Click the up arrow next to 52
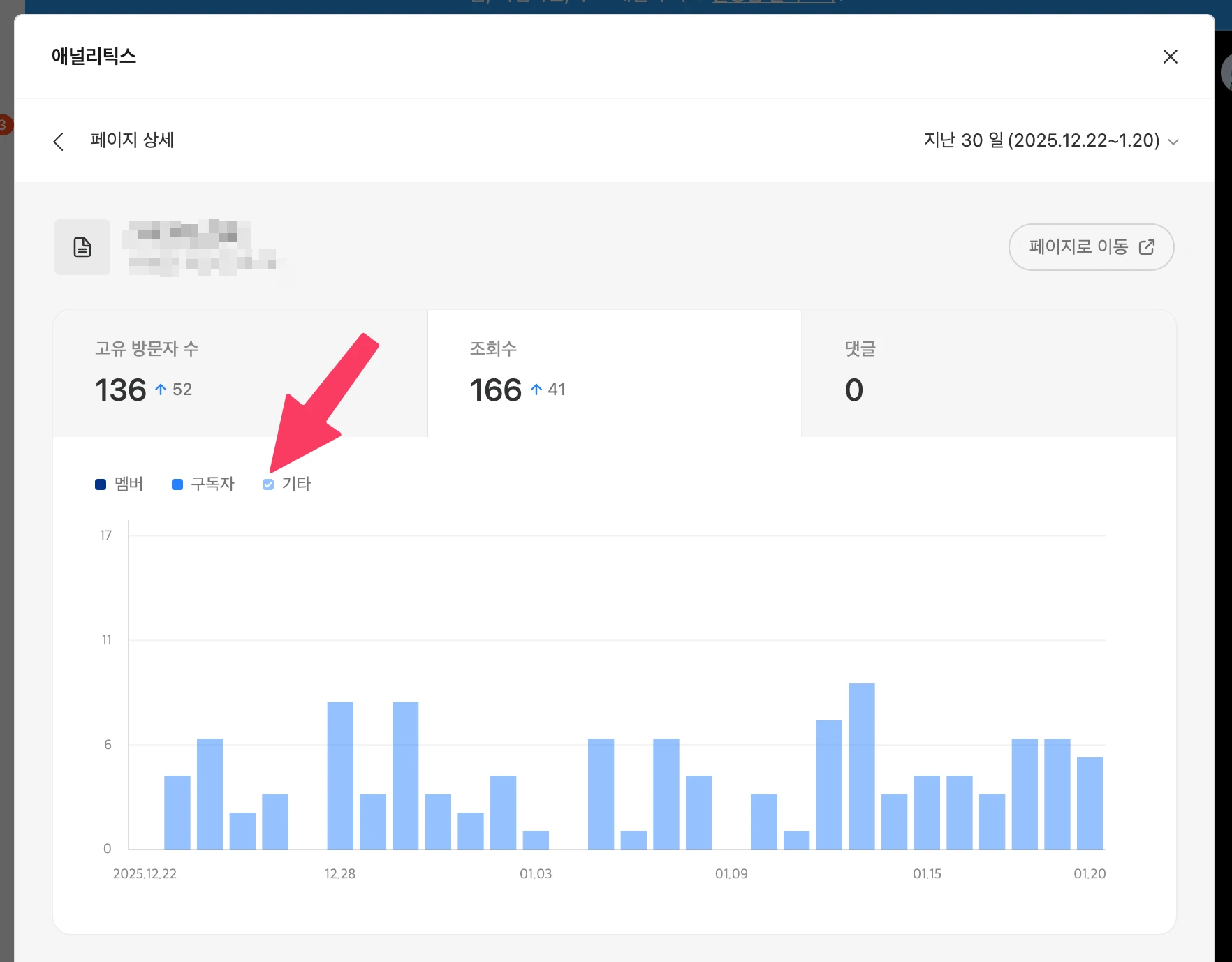Image resolution: width=1232 pixels, height=962 pixels. point(161,390)
